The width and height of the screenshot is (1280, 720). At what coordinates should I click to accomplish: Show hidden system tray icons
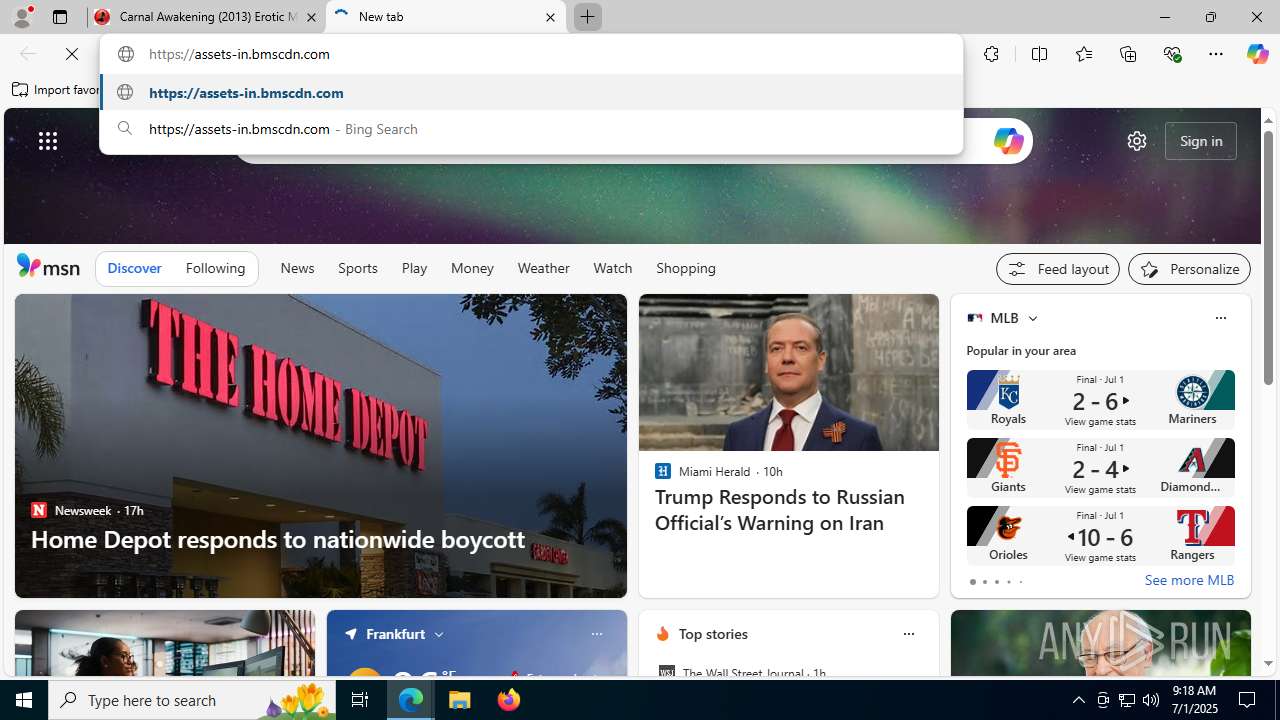point(1078,700)
